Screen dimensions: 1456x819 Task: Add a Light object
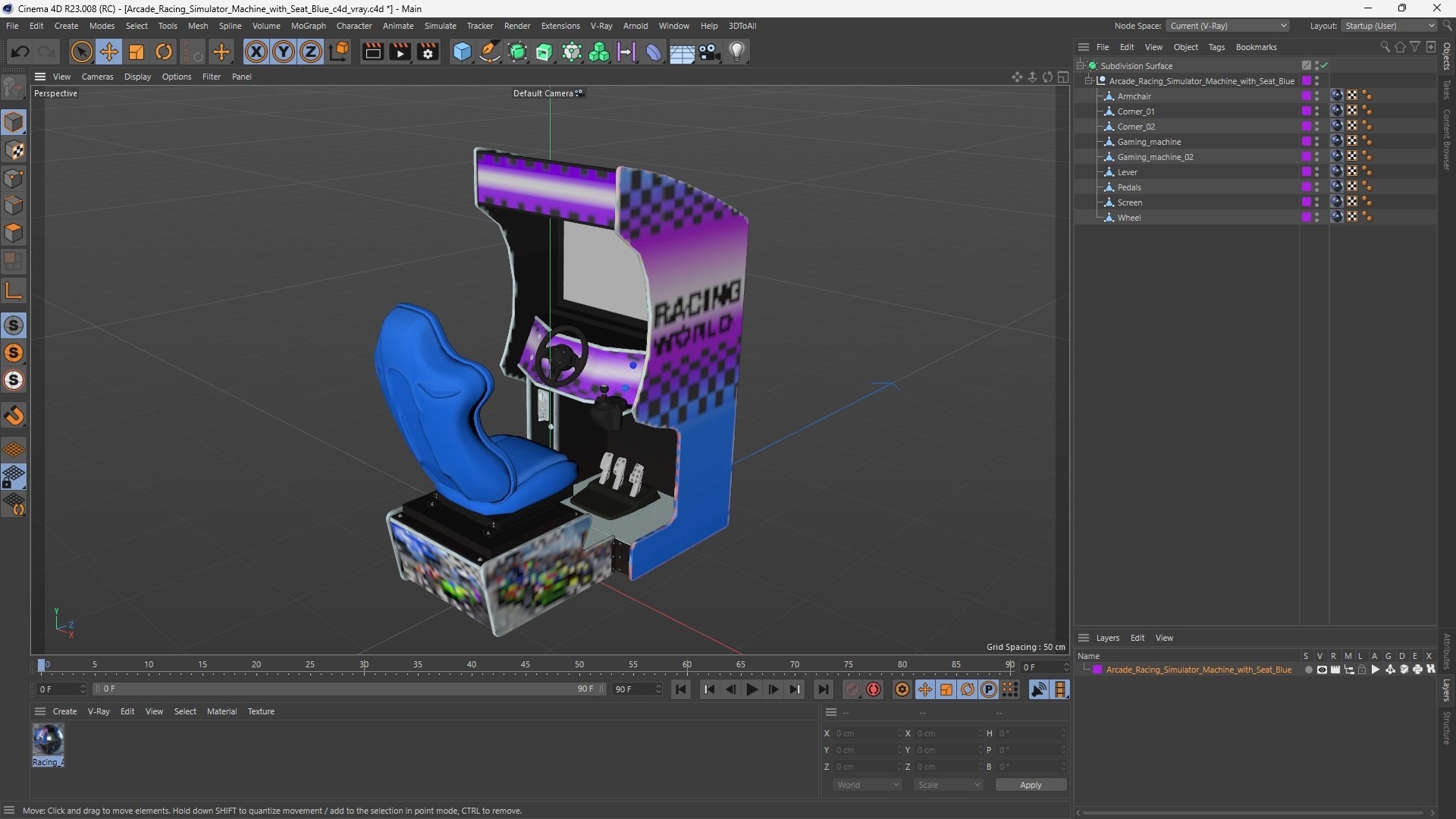pyautogui.click(x=737, y=52)
